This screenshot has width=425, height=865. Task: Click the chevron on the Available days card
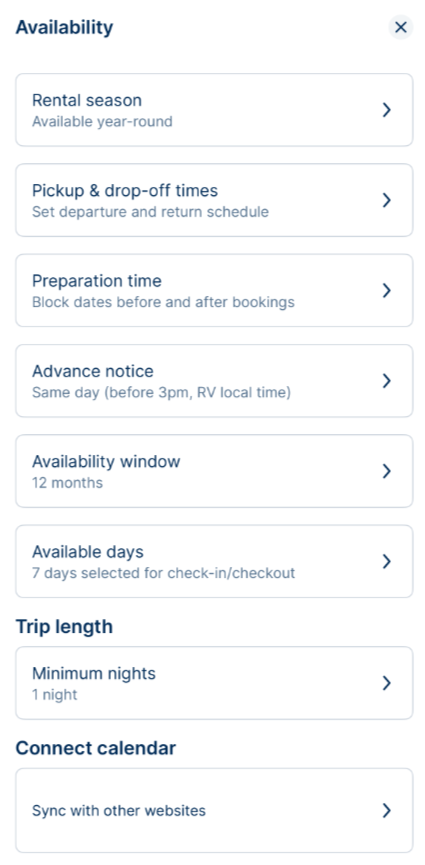(x=387, y=561)
